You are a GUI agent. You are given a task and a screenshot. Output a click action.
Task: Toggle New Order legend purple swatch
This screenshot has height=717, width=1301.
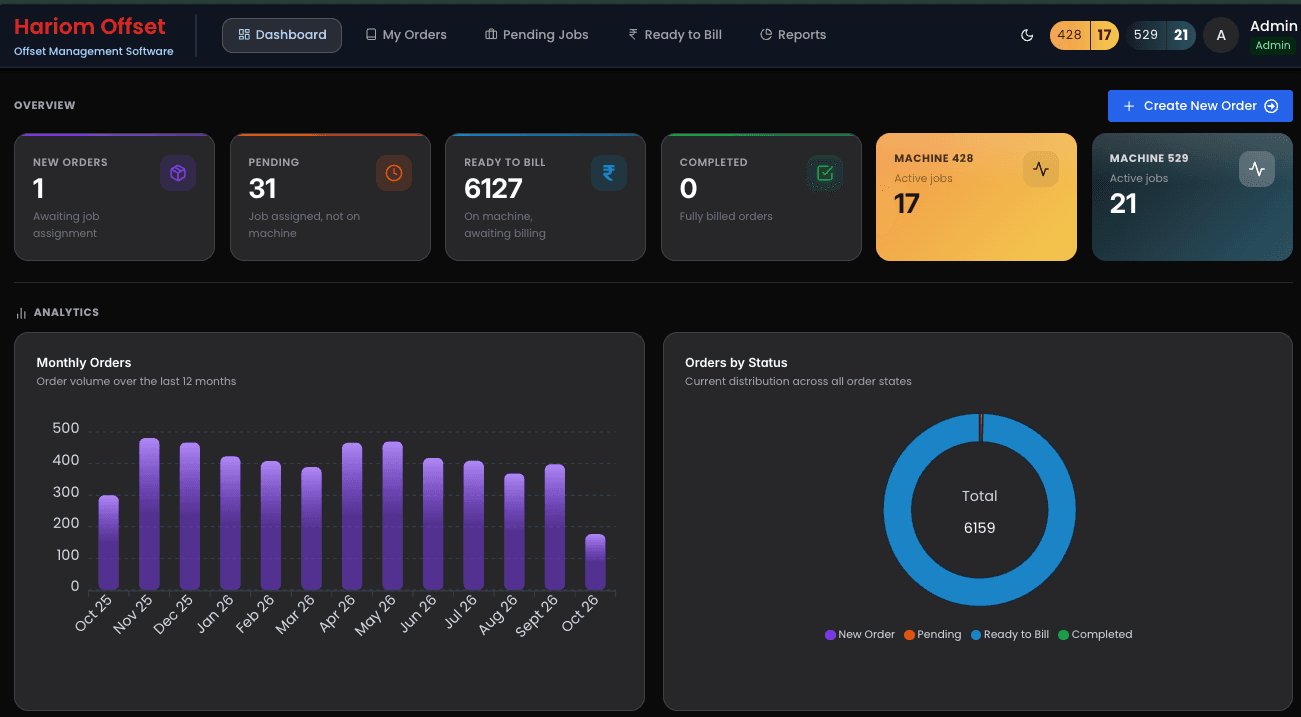click(x=830, y=635)
